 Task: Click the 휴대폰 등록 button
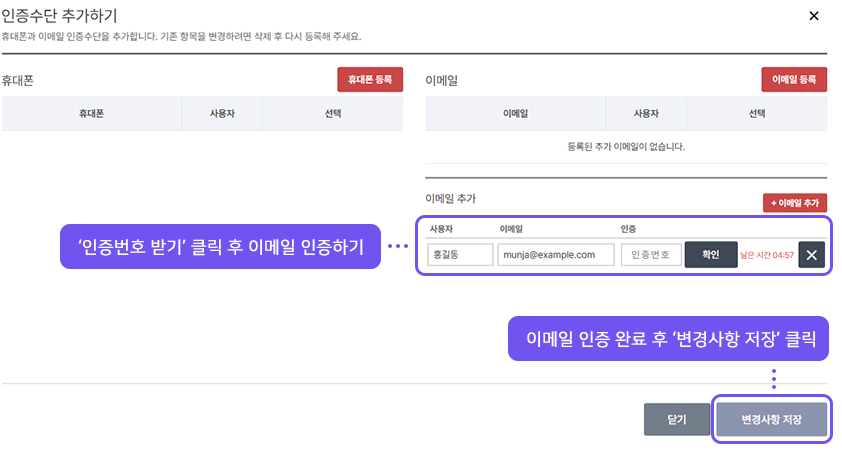370,79
